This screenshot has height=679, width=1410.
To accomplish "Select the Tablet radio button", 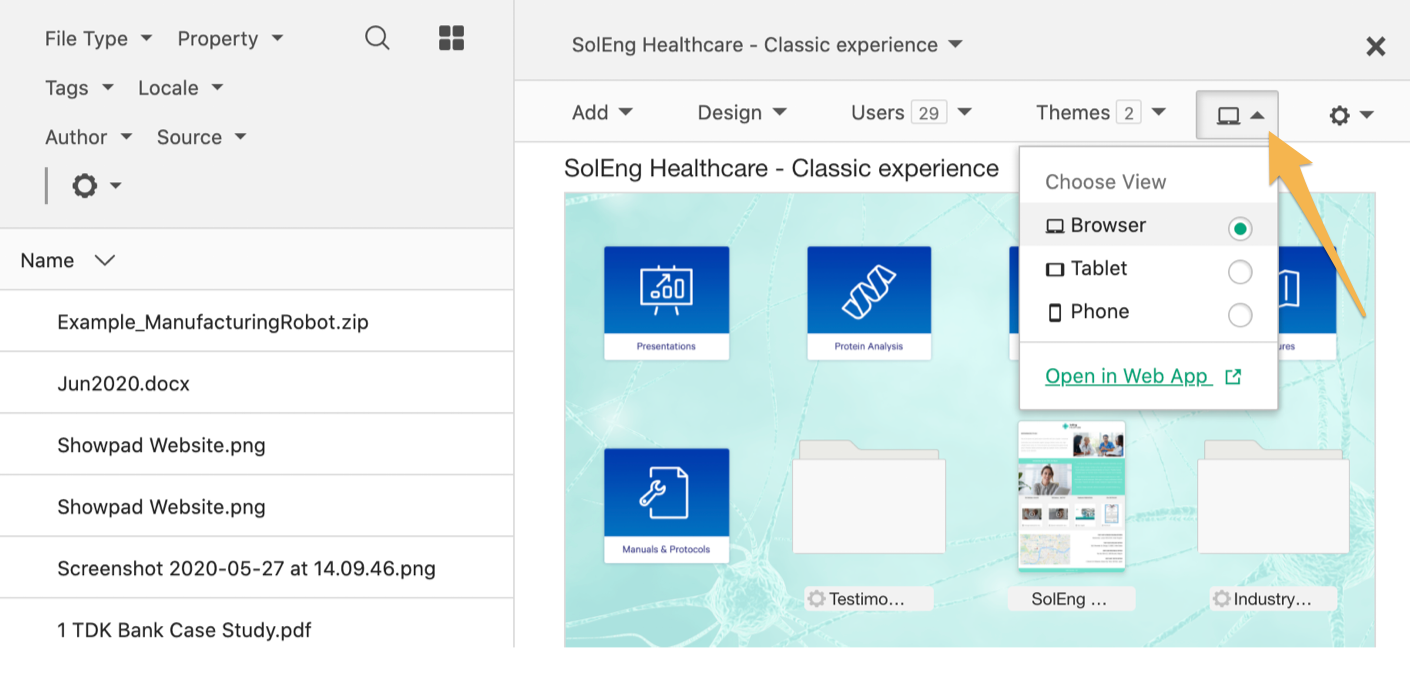I will (1240, 272).
